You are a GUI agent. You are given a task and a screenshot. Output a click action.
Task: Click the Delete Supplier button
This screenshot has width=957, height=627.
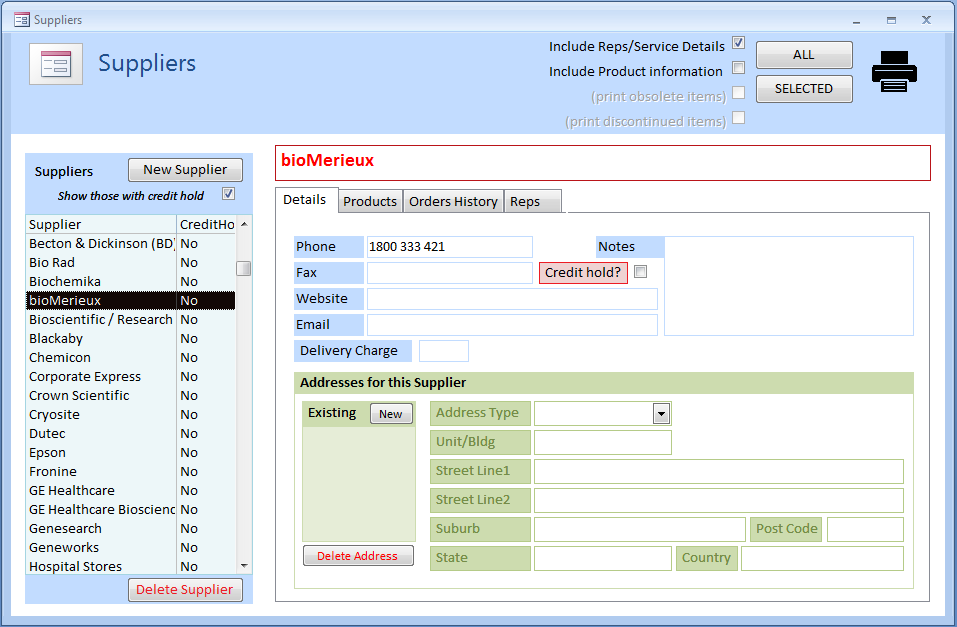tap(185, 589)
